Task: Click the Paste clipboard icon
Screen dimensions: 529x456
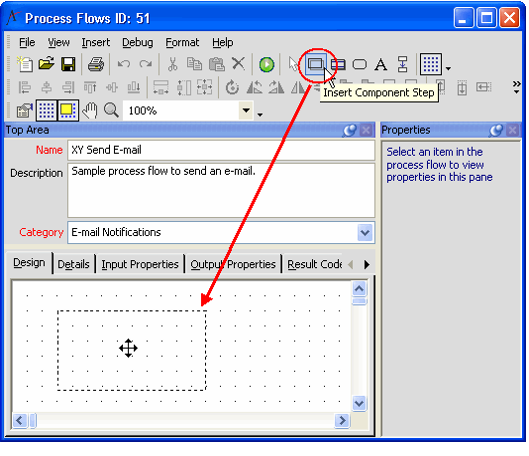Action: (x=217, y=64)
